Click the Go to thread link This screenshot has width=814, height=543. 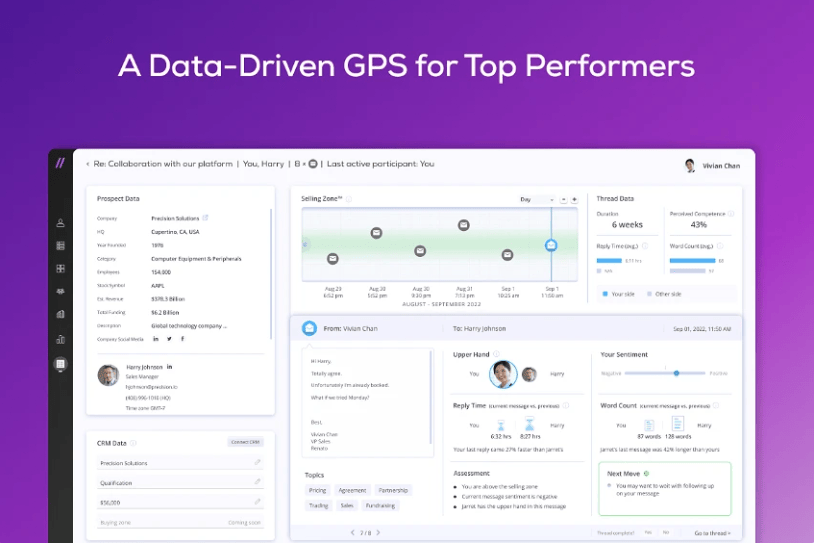(x=712, y=532)
